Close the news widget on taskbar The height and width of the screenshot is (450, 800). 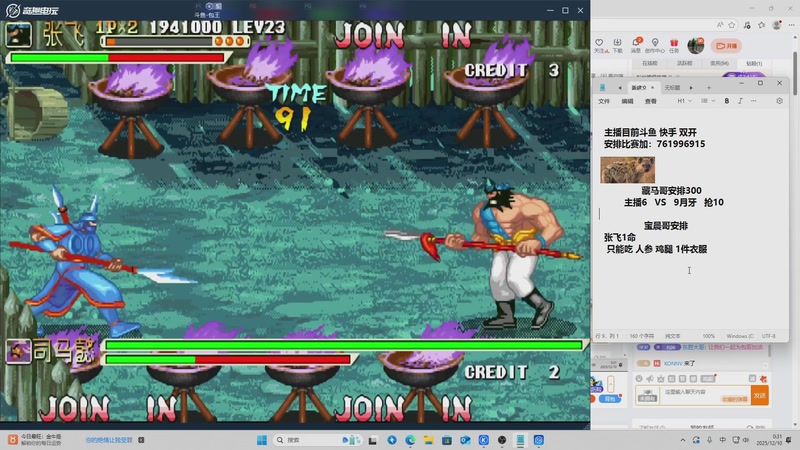point(141,440)
